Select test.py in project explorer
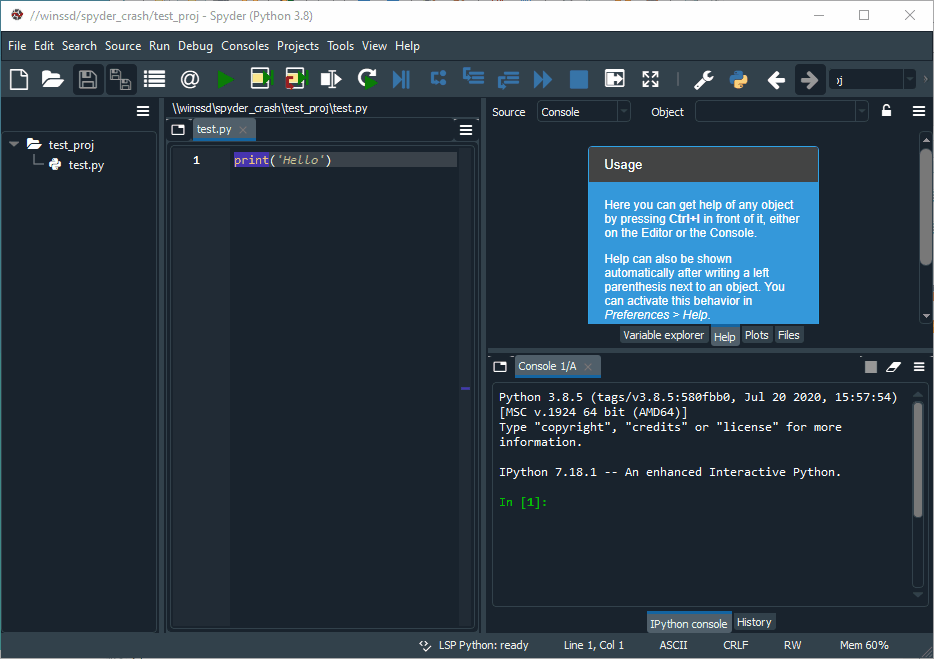 click(86, 165)
